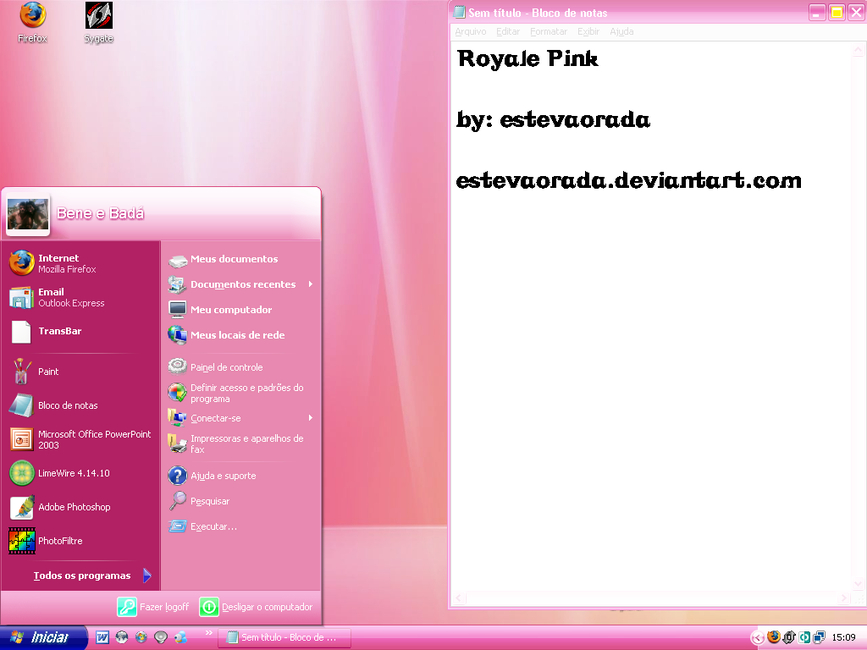Select Sem título - Bloco de notas taskbar button
Image resolution: width=867 pixels, height=650 pixels.
pos(284,637)
